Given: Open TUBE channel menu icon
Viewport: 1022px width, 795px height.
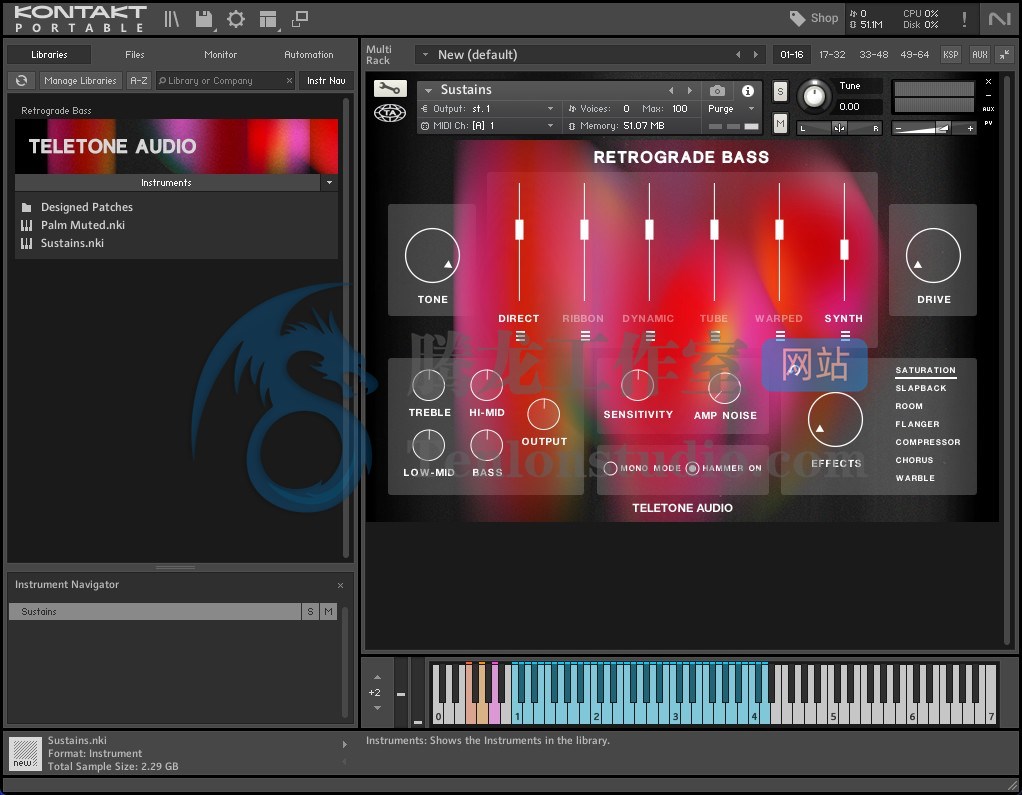Looking at the screenshot, I should [x=715, y=336].
